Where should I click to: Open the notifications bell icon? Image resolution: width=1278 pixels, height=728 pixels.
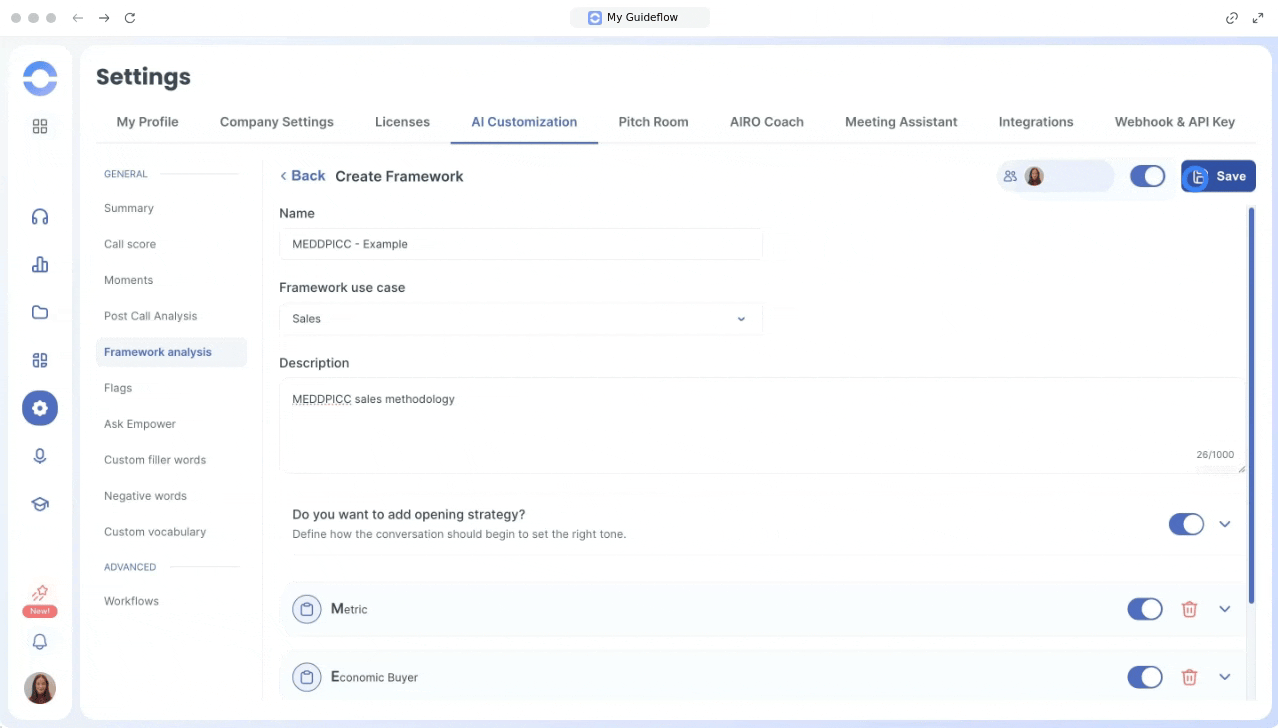click(x=40, y=642)
